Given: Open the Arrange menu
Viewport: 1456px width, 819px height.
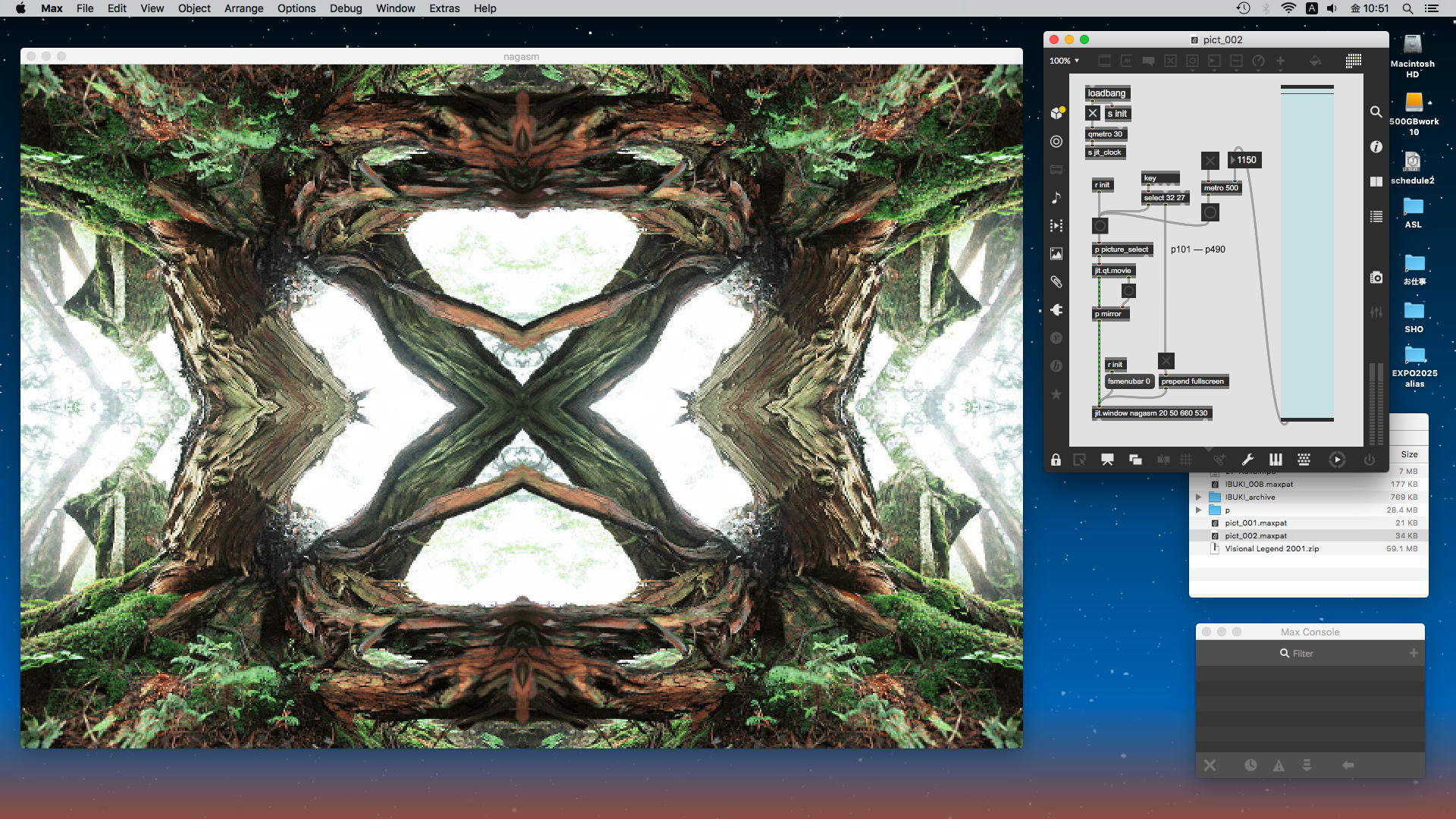Looking at the screenshot, I should pyautogui.click(x=243, y=8).
